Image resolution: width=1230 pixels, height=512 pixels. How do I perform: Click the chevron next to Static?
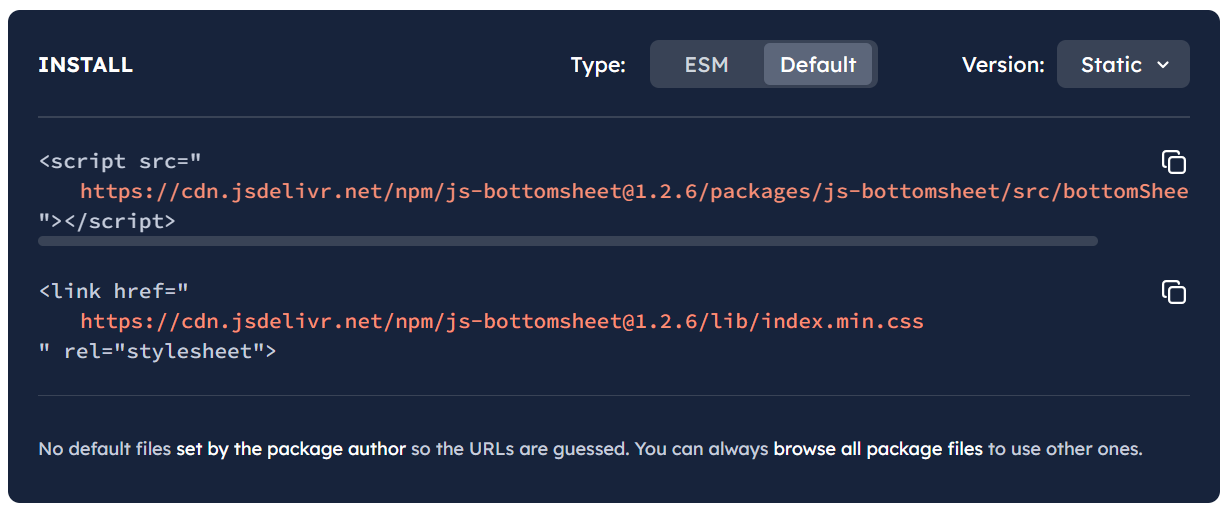[1163, 65]
